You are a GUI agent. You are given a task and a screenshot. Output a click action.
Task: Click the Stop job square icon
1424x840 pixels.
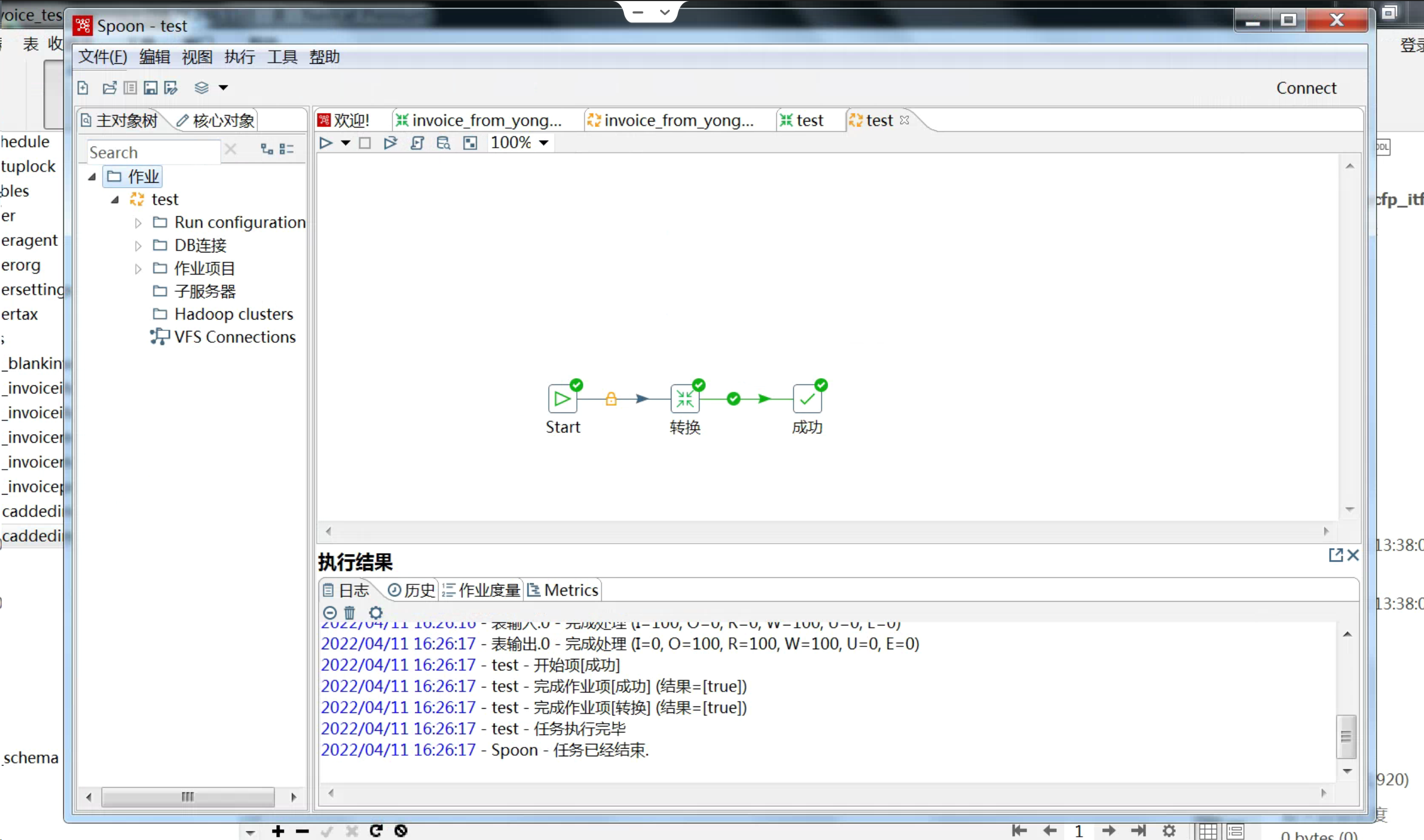click(x=365, y=143)
